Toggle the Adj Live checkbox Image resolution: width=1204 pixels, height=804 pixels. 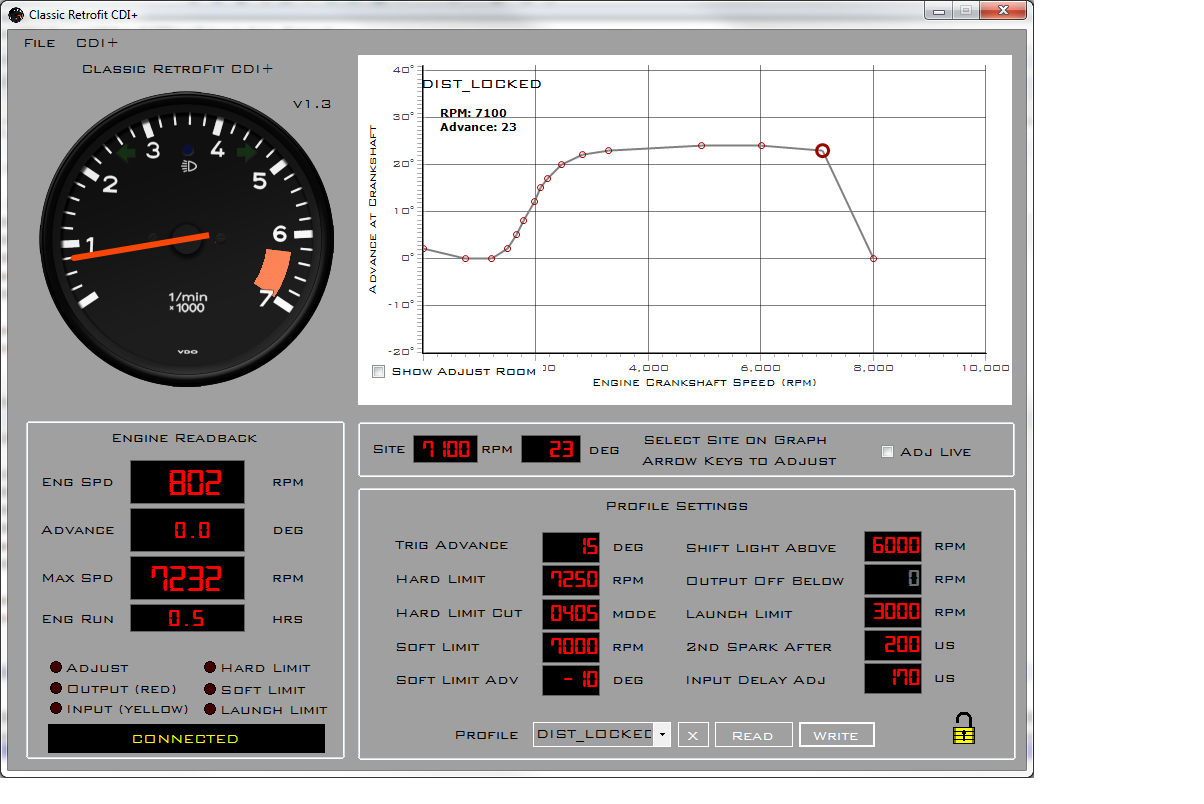[x=887, y=452]
